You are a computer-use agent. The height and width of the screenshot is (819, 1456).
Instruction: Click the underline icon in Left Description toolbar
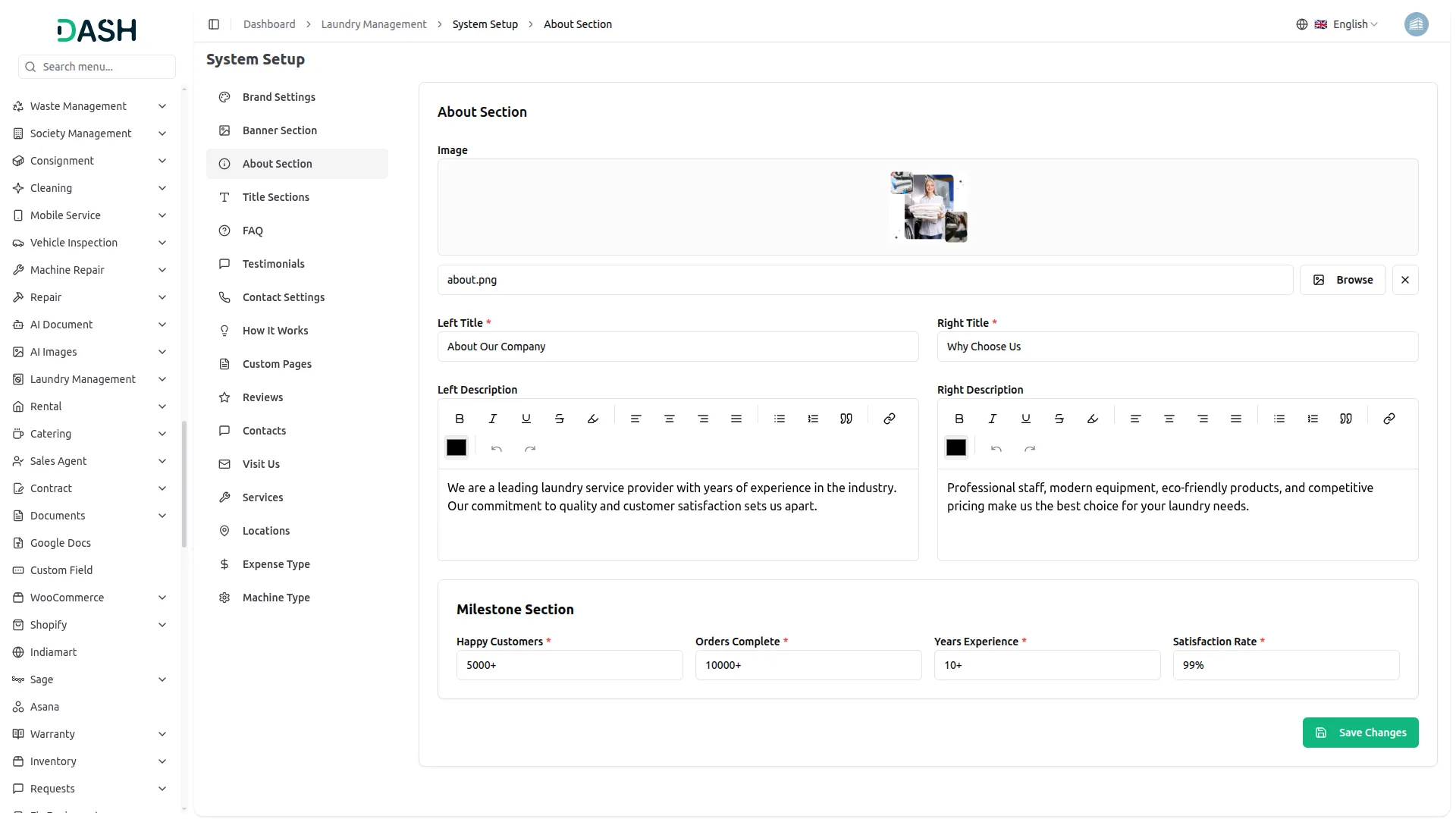[526, 418]
